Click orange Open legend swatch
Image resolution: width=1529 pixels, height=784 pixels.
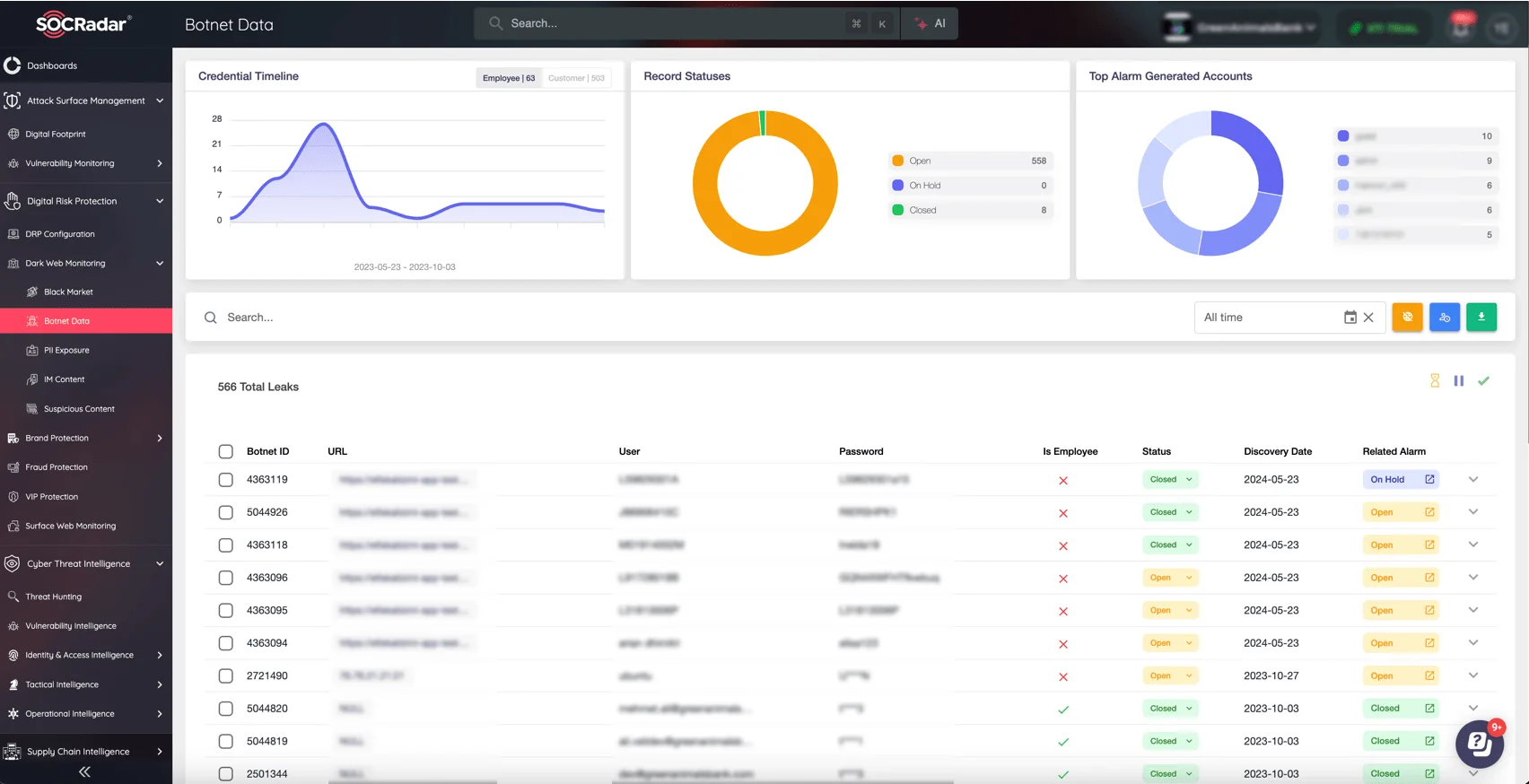click(x=897, y=161)
